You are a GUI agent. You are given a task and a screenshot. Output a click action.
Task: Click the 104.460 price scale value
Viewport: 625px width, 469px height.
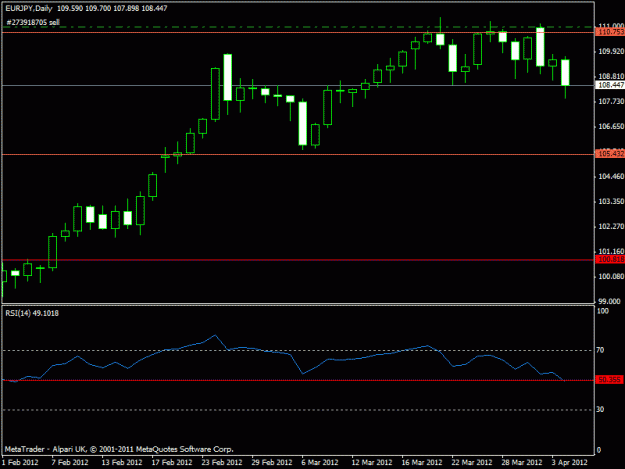[611, 177]
